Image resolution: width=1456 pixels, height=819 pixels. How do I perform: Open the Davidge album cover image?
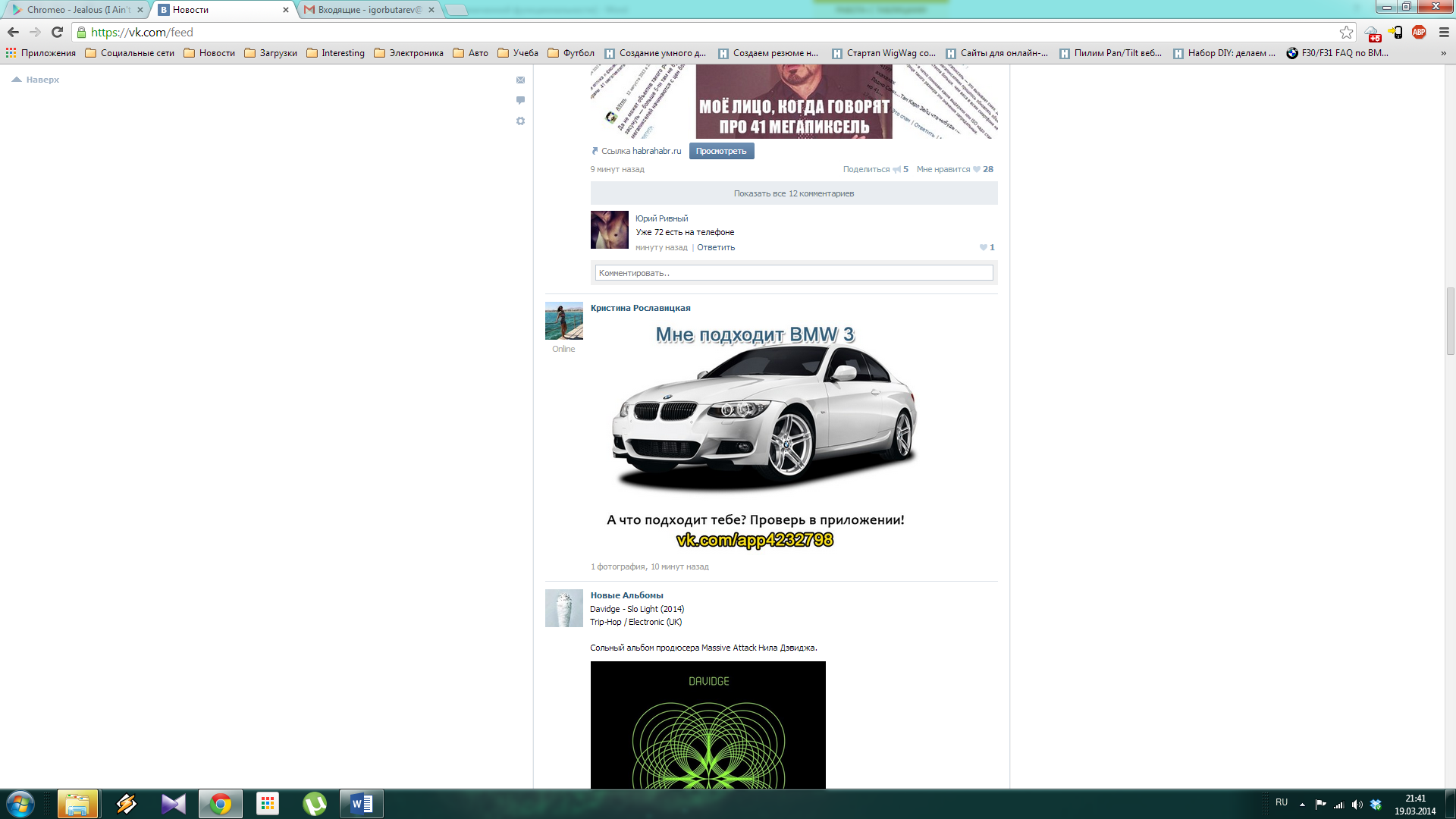(708, 725)
